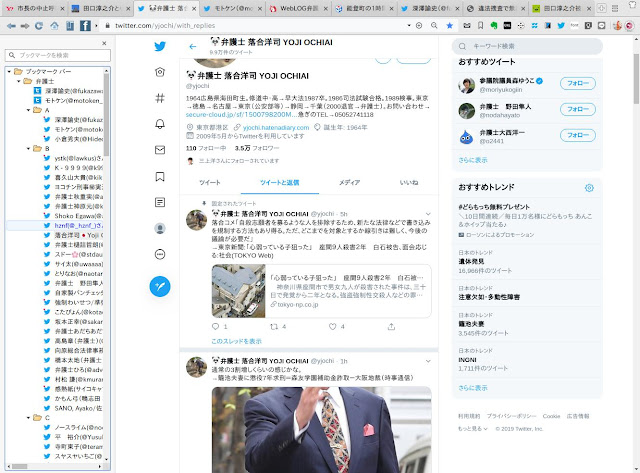Click the browser home button
Image resolution: width=640 pixels, height=473 pixels.
[x=54, y=26]
